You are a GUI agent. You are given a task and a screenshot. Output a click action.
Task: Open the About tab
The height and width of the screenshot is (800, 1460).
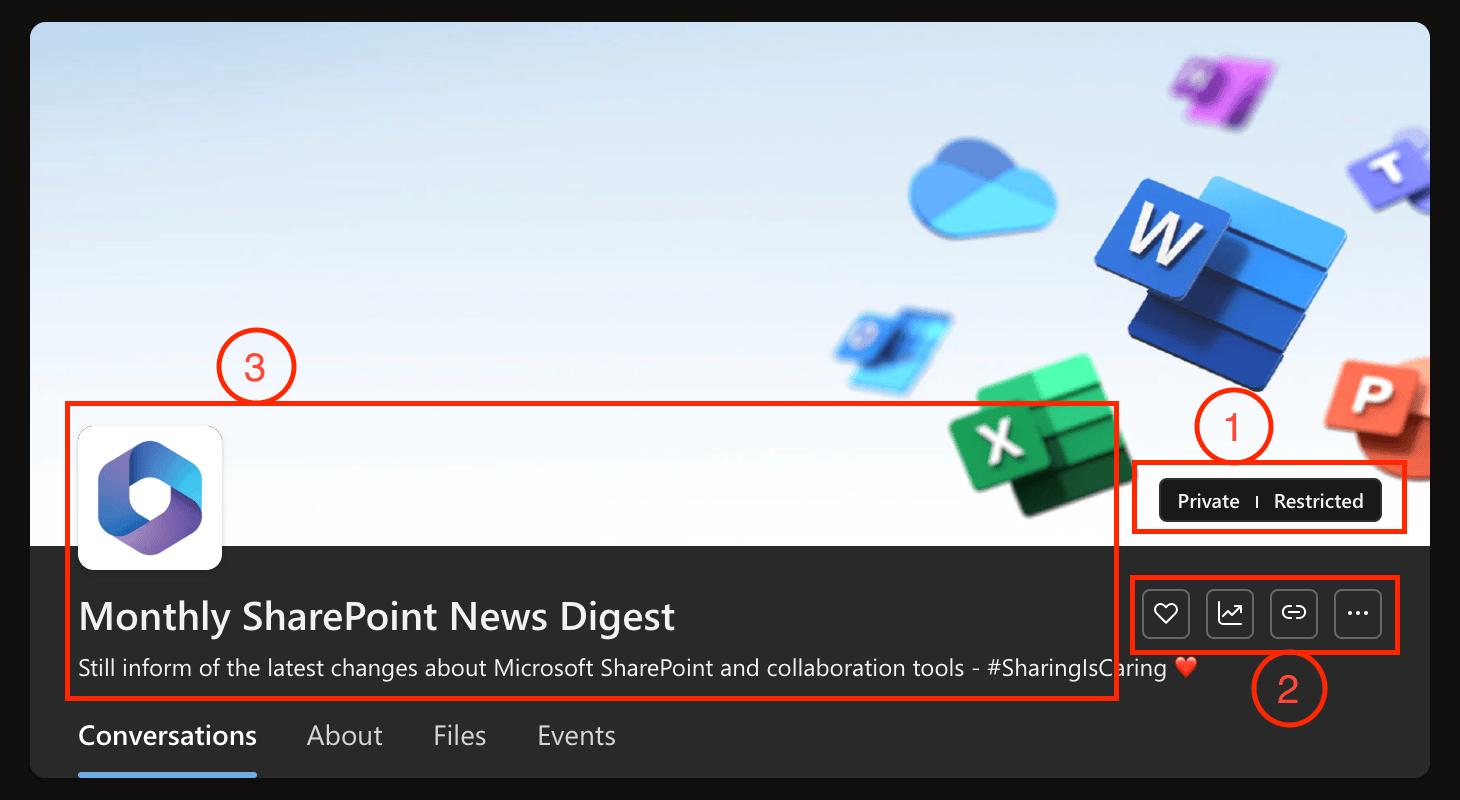pos(345,736)
